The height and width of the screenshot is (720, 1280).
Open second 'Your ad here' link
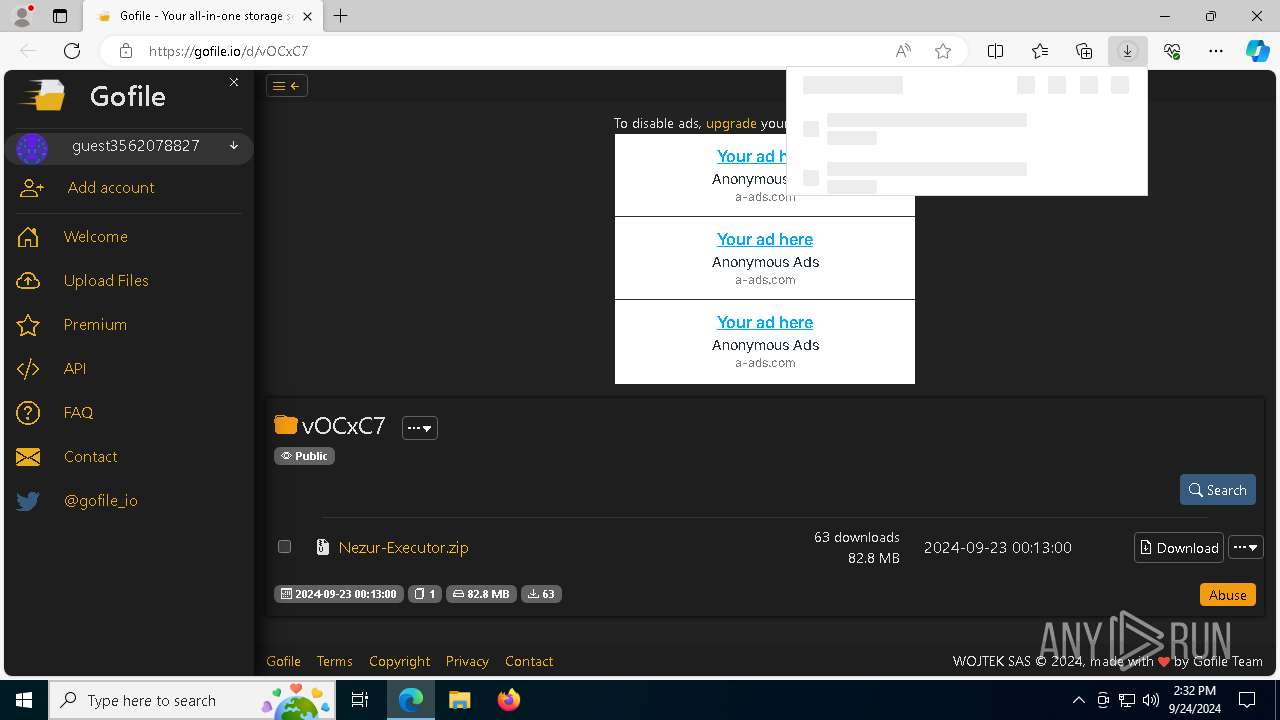pyautogui.click(x=765, y=239)
